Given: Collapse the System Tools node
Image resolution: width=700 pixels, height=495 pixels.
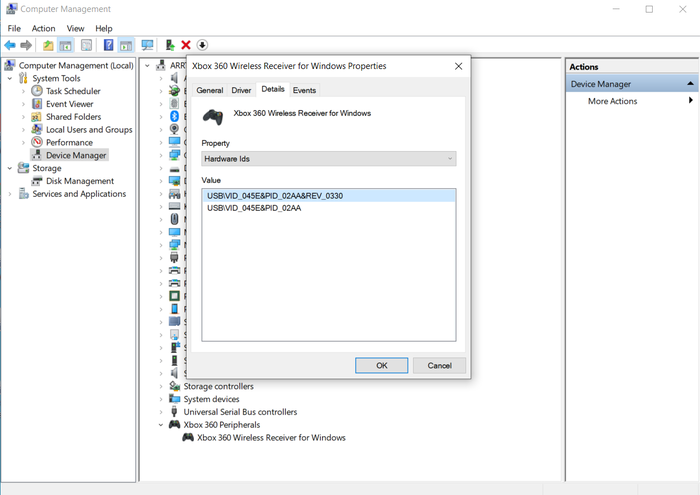Looking at the screenshot, I should [10, 79].
